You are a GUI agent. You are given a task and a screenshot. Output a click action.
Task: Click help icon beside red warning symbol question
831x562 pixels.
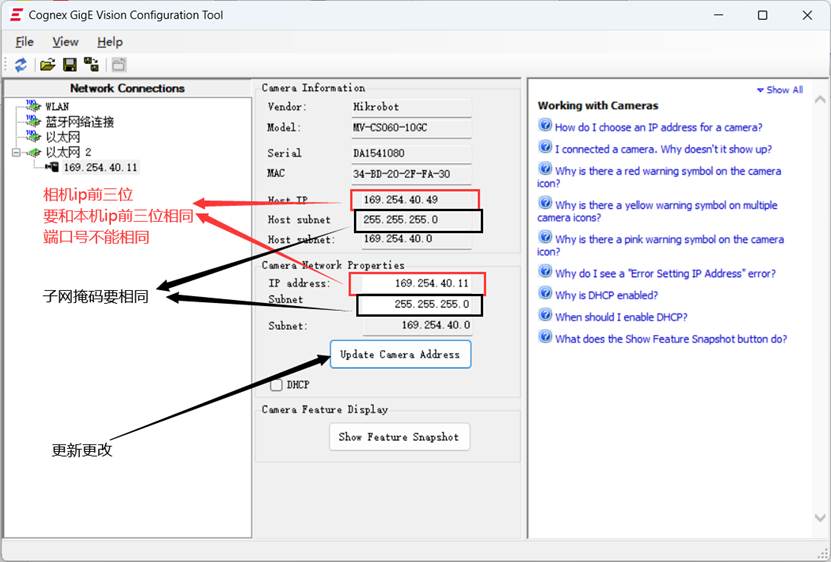pos(545,169)
